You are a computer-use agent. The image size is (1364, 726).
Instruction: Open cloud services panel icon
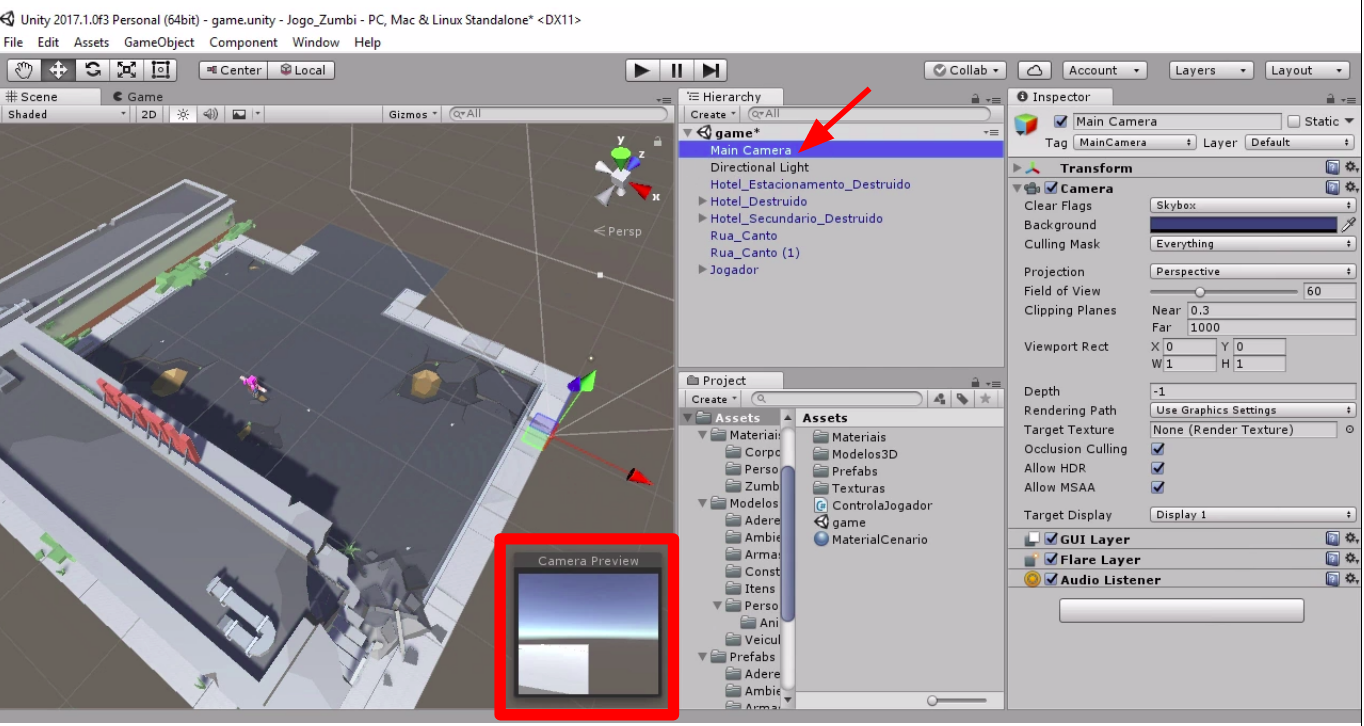[1034, 70]
